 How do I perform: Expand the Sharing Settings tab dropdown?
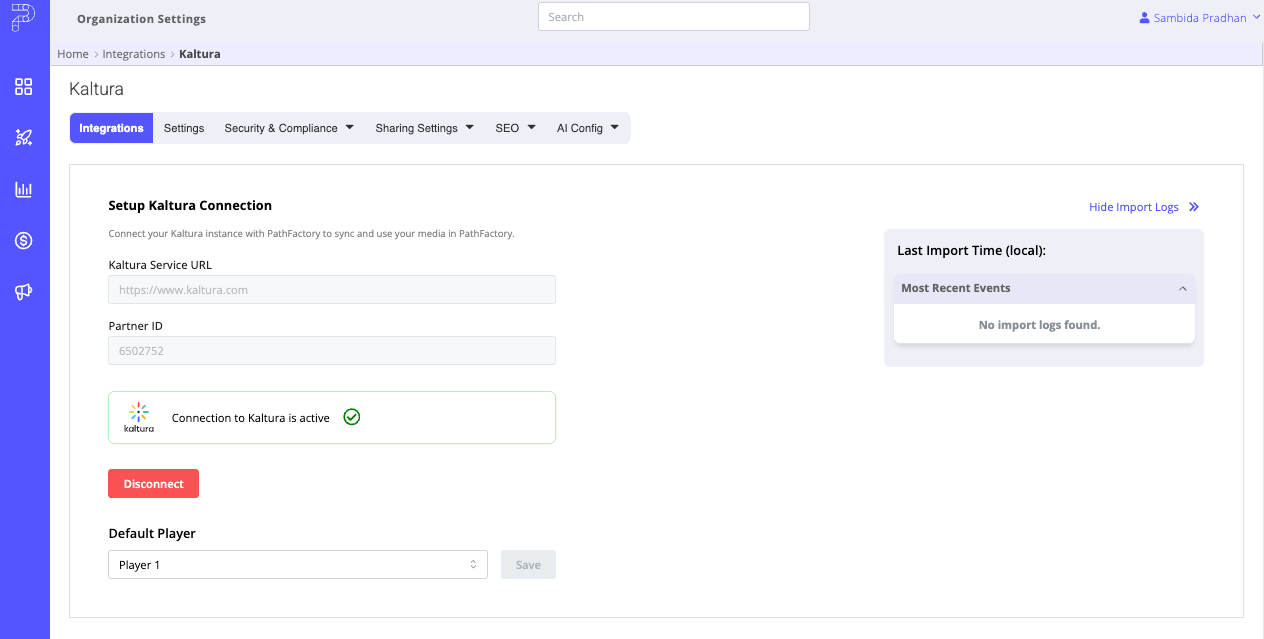[424, 128]
